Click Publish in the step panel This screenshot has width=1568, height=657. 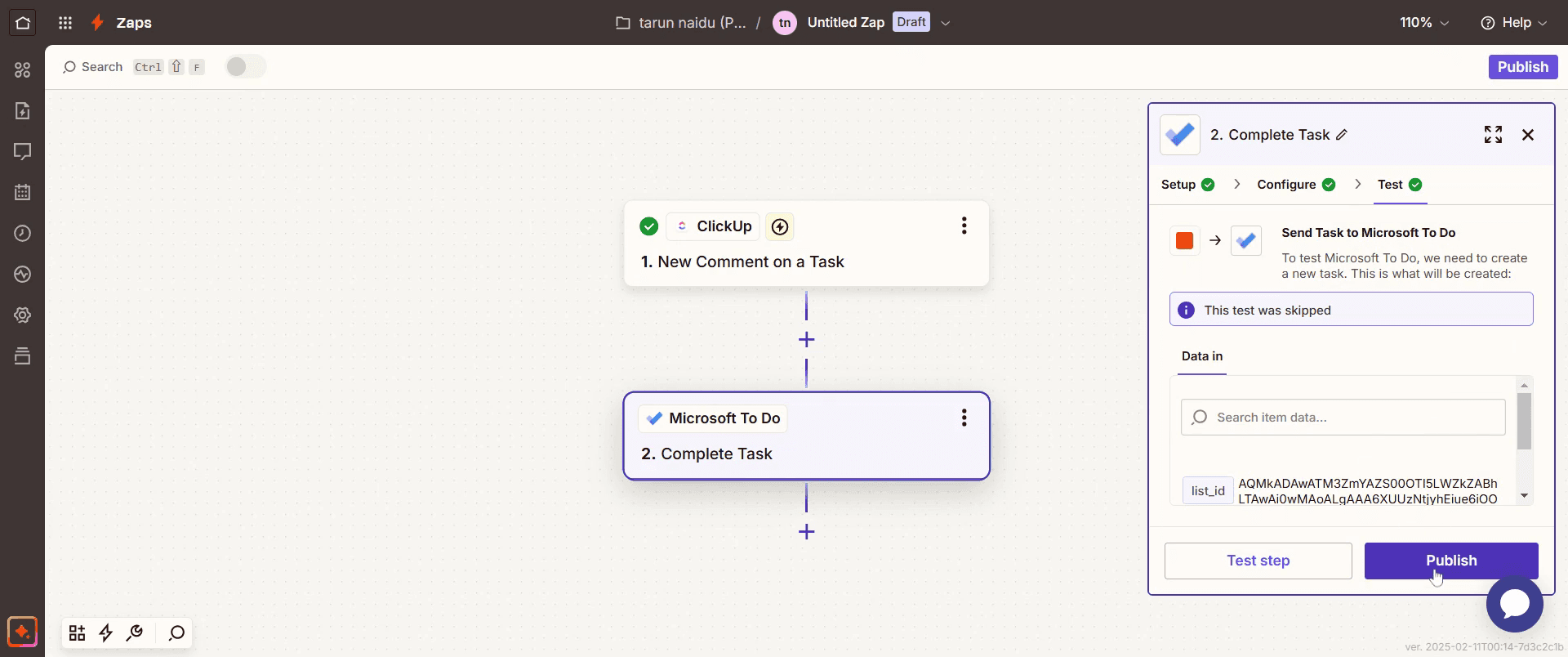pos(1451,561)
